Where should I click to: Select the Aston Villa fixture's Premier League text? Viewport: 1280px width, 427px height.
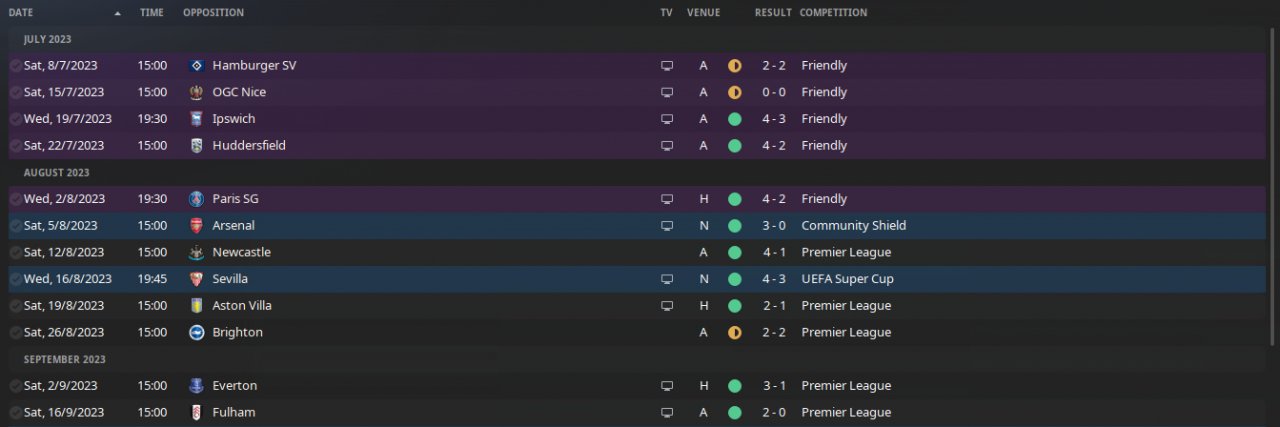[845, 306]
